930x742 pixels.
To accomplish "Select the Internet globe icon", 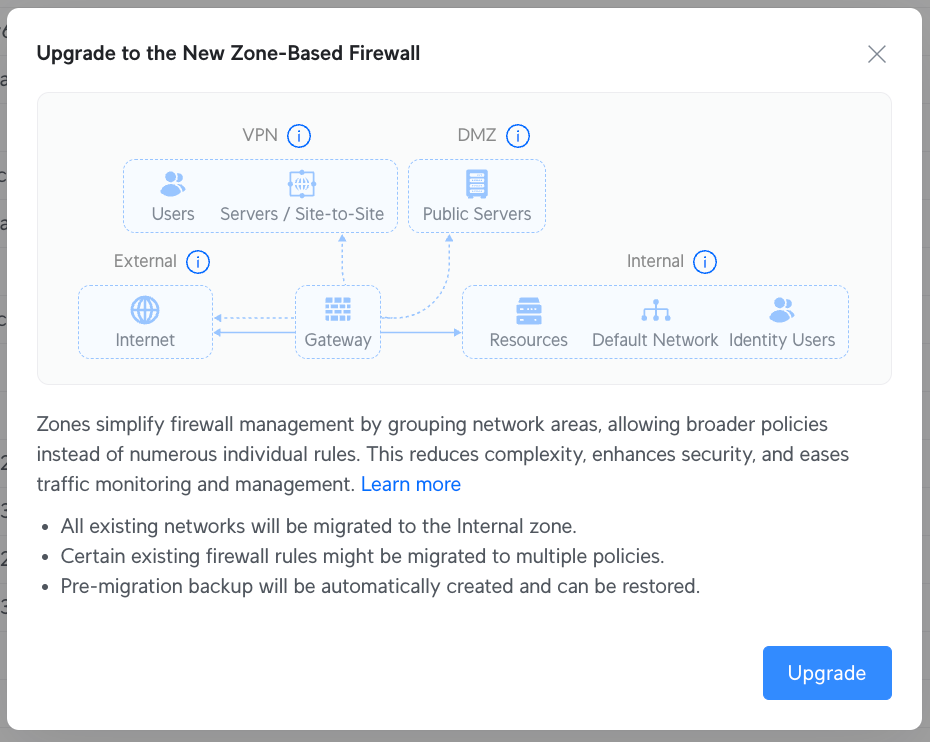I will click(145, 310).
